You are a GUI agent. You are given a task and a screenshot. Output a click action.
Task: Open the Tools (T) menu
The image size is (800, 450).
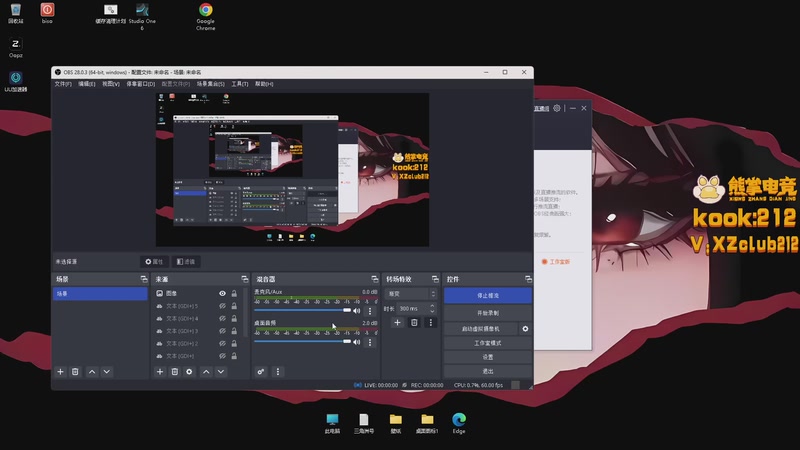click(240, 84)
